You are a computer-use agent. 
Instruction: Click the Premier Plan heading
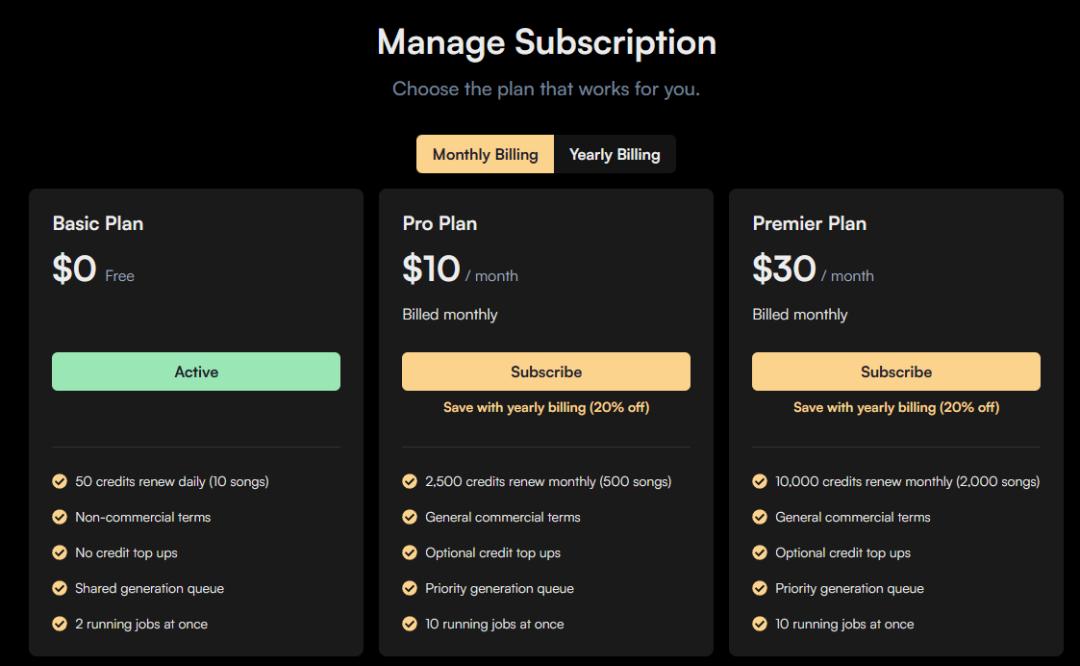(x=809, y=223)
